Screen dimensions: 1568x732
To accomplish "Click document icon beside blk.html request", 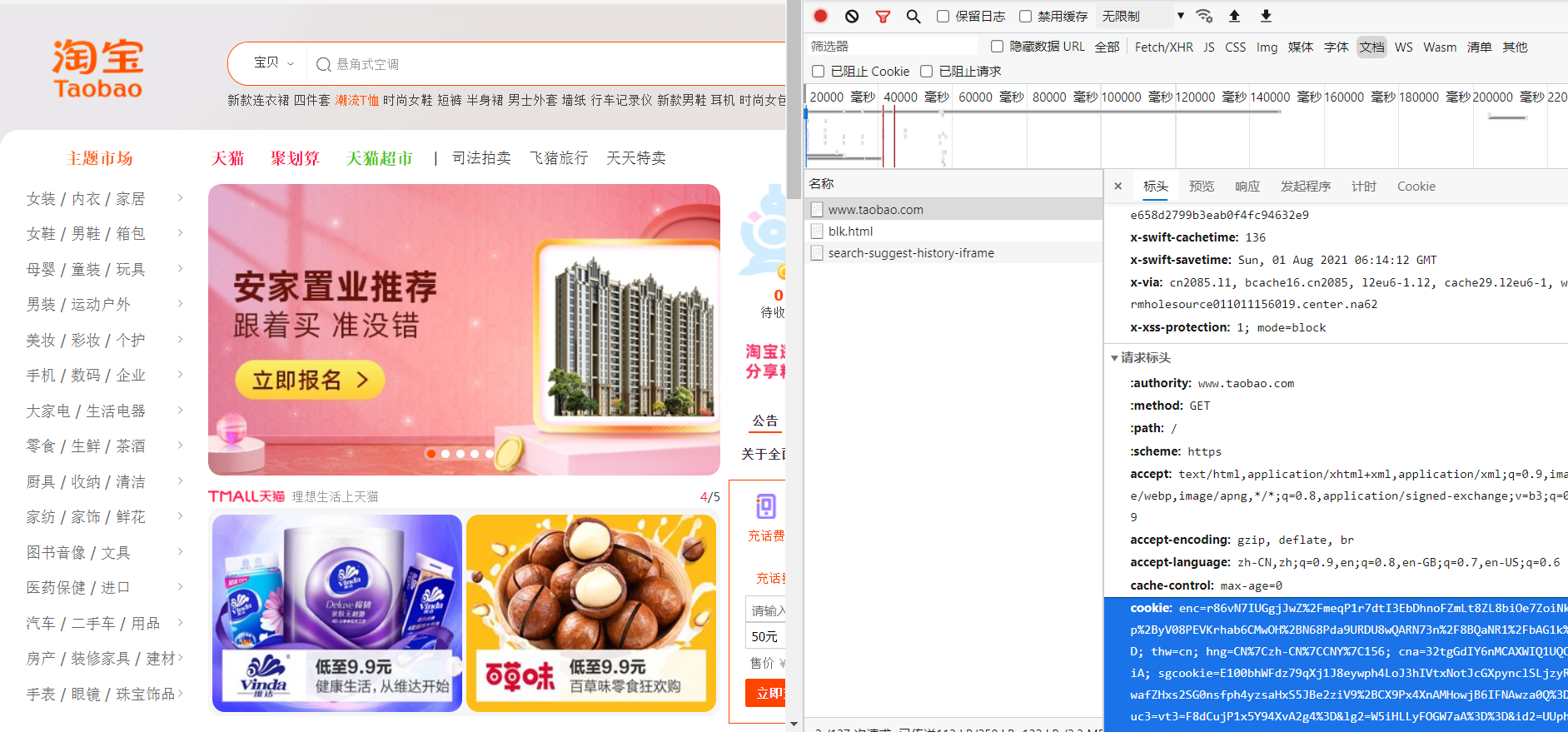I will coord(817,232).
